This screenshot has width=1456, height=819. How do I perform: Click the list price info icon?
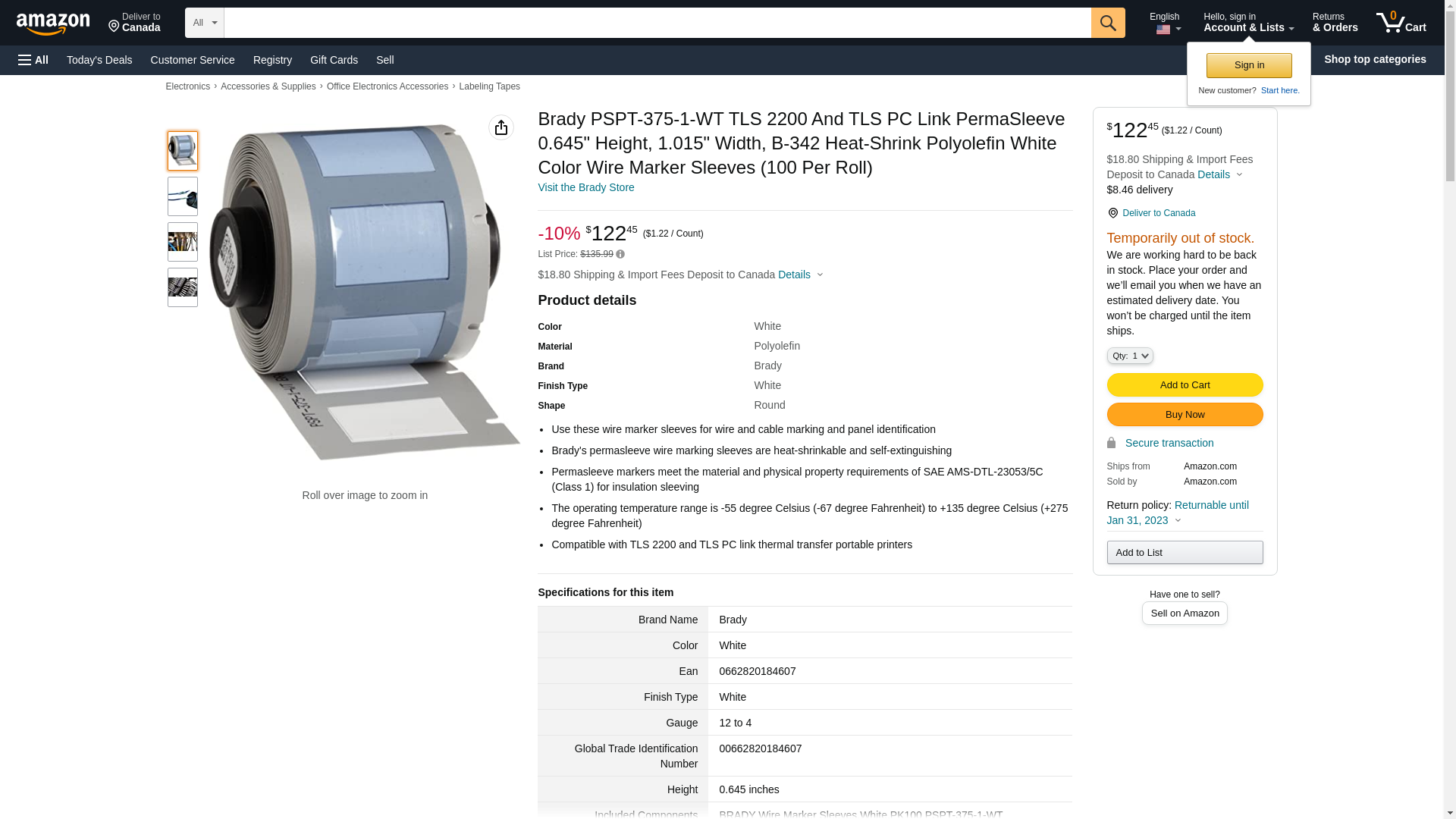[x=620, y=255]
